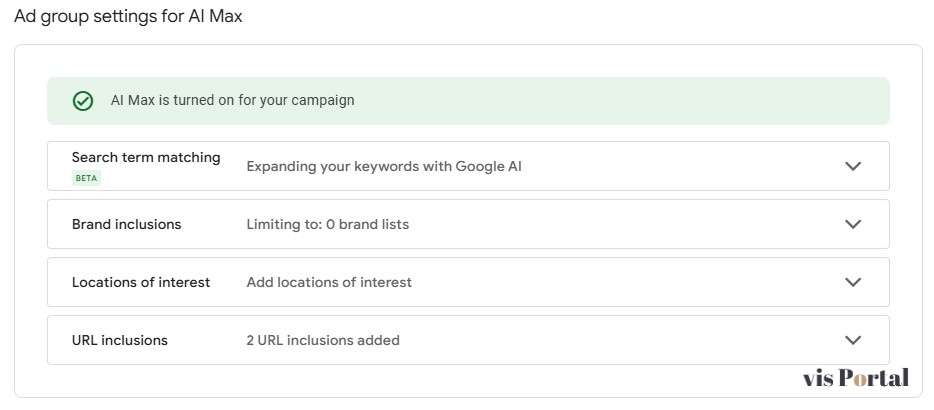The height and width of the screenshot is (410, 934).
Task: Click the vis Portal watermark logo
Action: [x=856, y=378]
